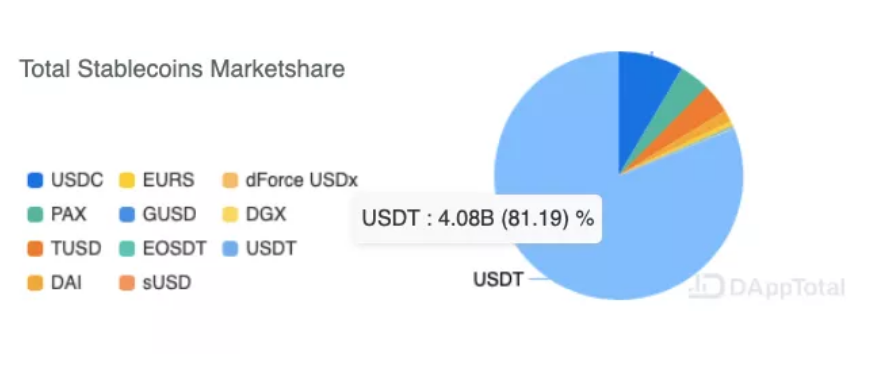The height and width of the screenshot is (365, 882).
Task: Toggle USDT in the chart legend
Action: click(x=259, y=249)
